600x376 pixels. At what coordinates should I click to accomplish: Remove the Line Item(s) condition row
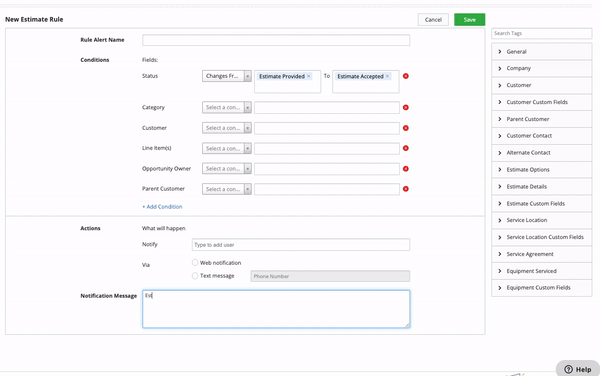coord(406,148)
